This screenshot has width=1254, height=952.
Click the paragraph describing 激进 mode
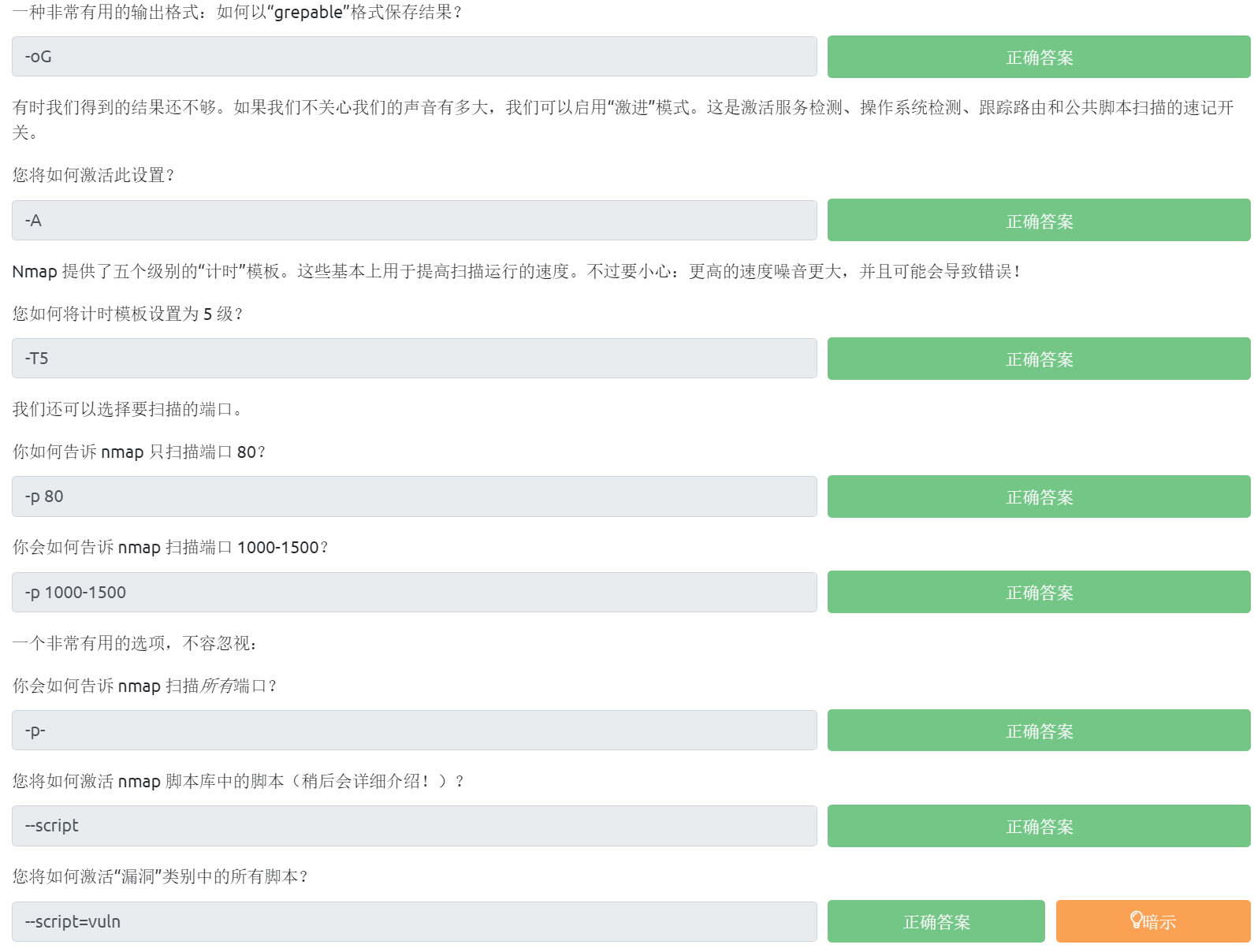click(x=624, y=120)
